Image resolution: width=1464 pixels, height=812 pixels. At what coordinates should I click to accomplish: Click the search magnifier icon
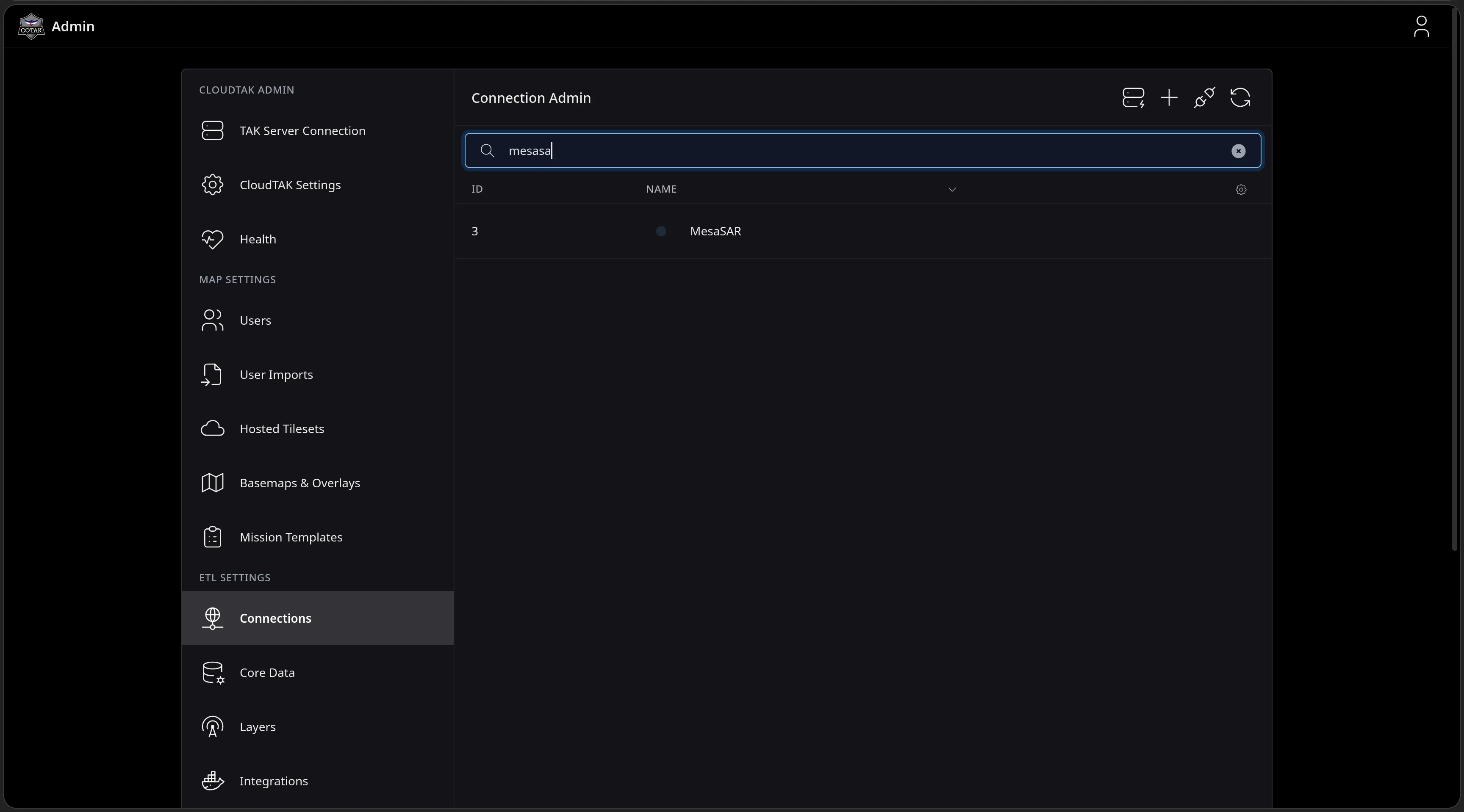(487, 150)
